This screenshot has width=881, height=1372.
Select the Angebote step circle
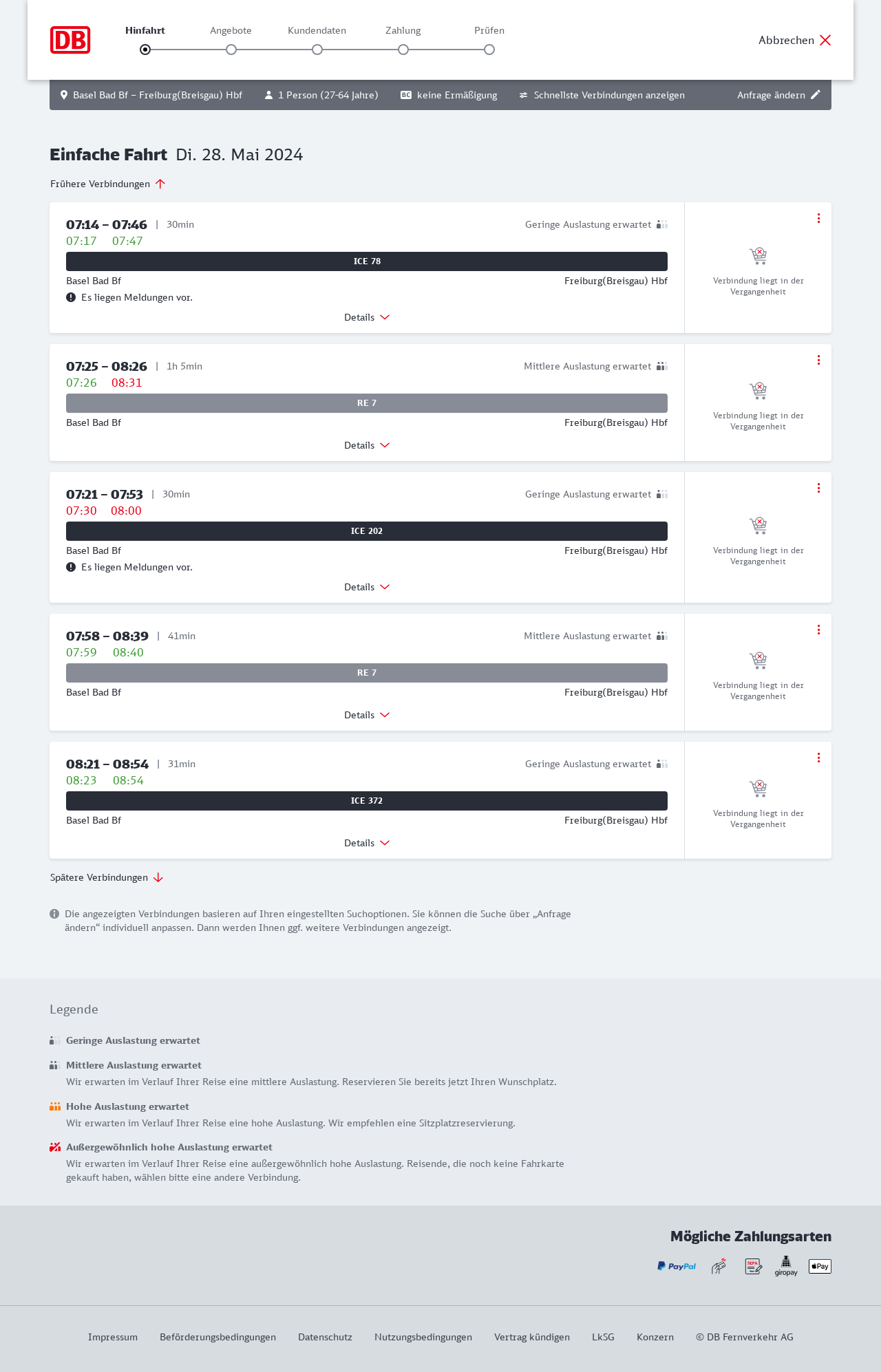(x=231, y=50)
